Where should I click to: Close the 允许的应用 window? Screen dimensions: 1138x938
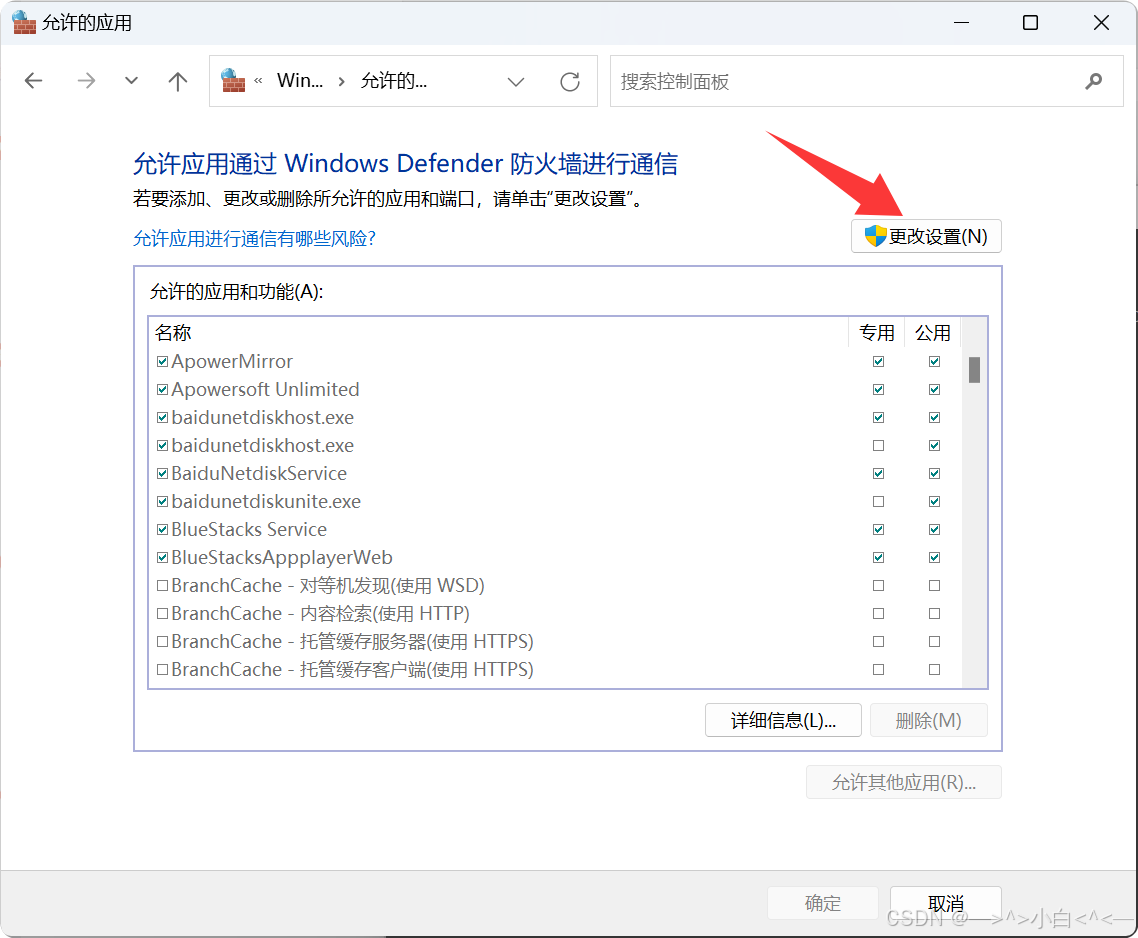coord(1101,23)
